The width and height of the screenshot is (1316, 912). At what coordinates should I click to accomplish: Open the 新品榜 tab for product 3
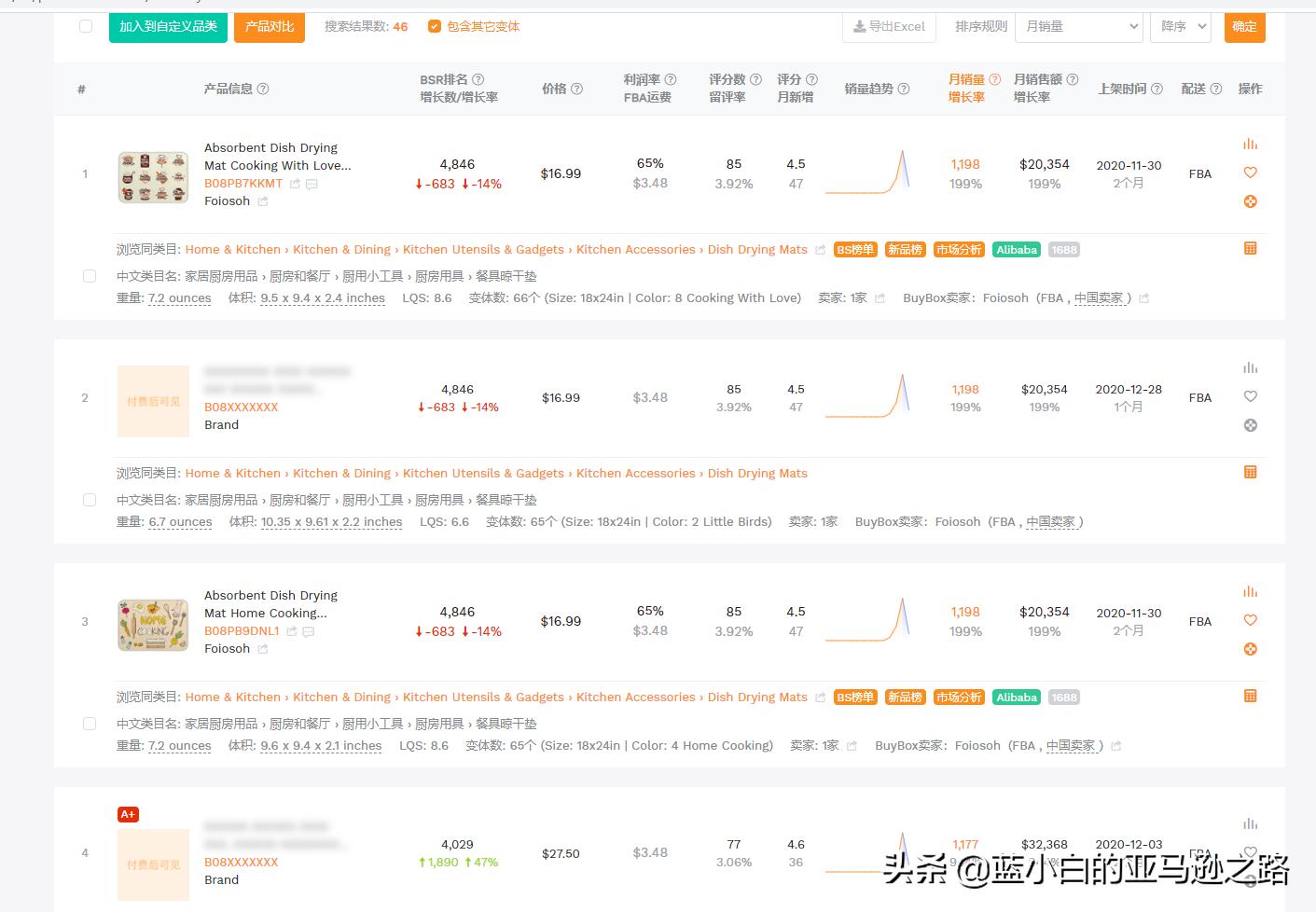[x=904, y=697]
